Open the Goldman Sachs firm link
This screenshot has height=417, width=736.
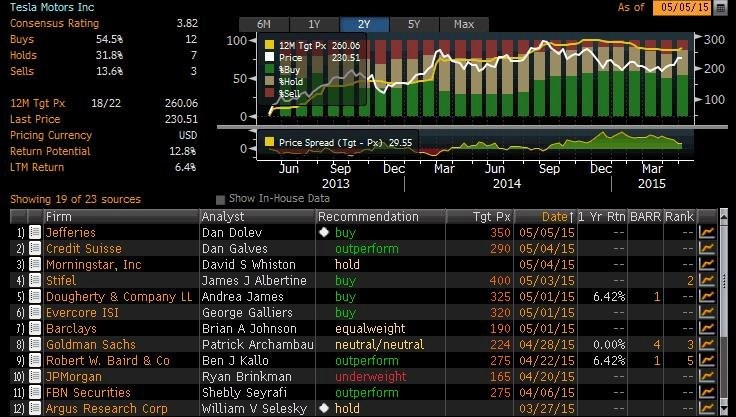[91, 344]
